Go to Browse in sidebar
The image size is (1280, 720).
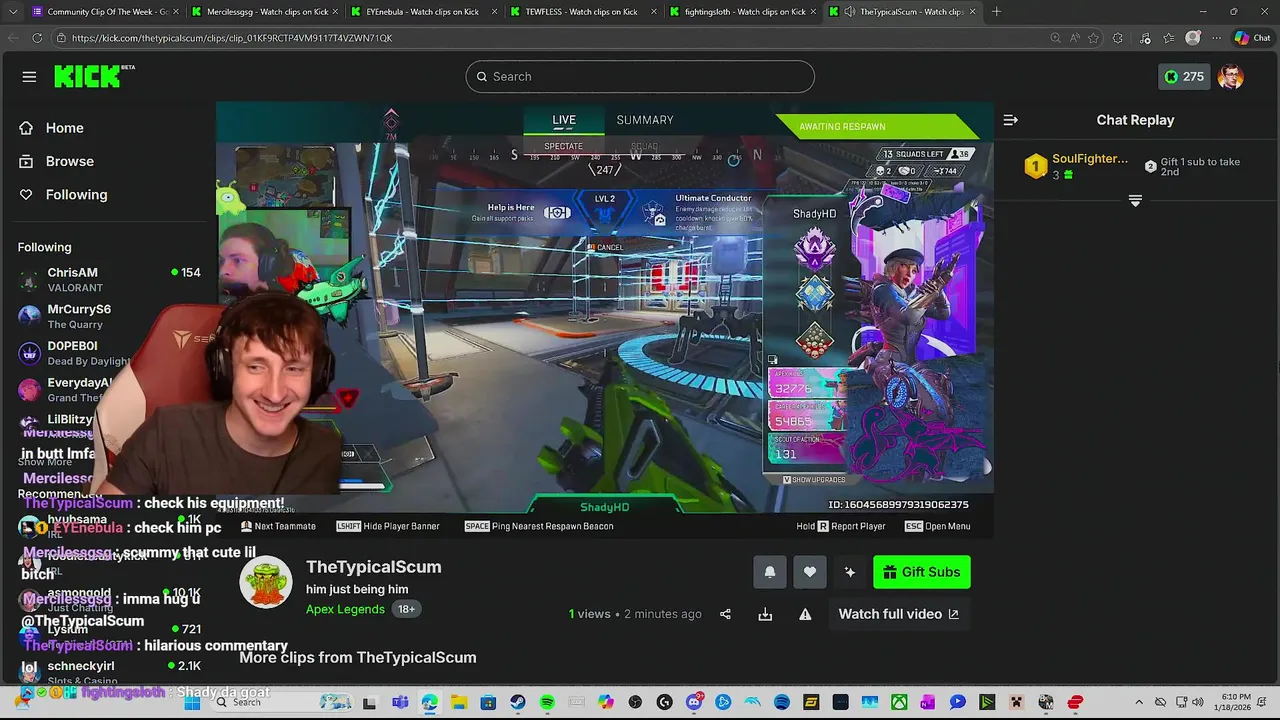57,161
